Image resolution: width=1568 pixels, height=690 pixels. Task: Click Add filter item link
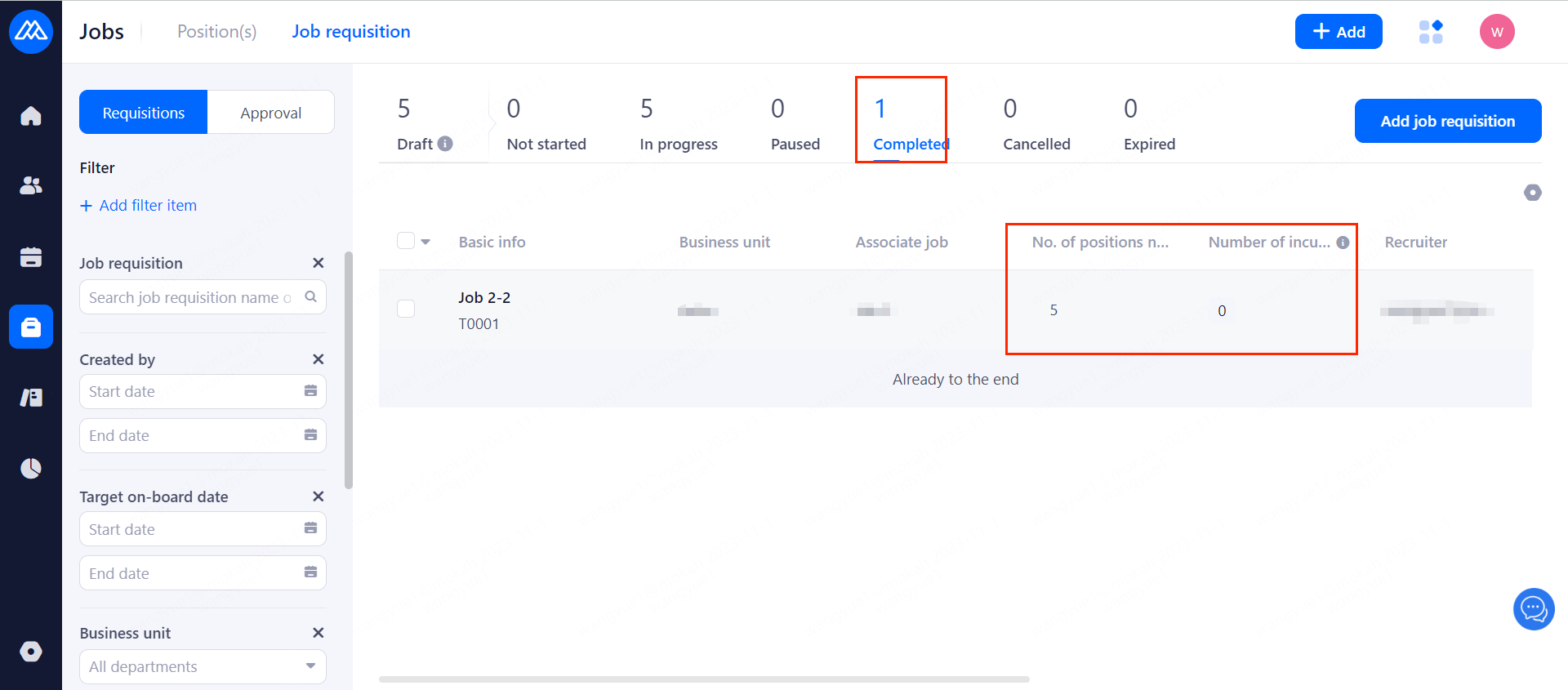[x=139, y=206]
